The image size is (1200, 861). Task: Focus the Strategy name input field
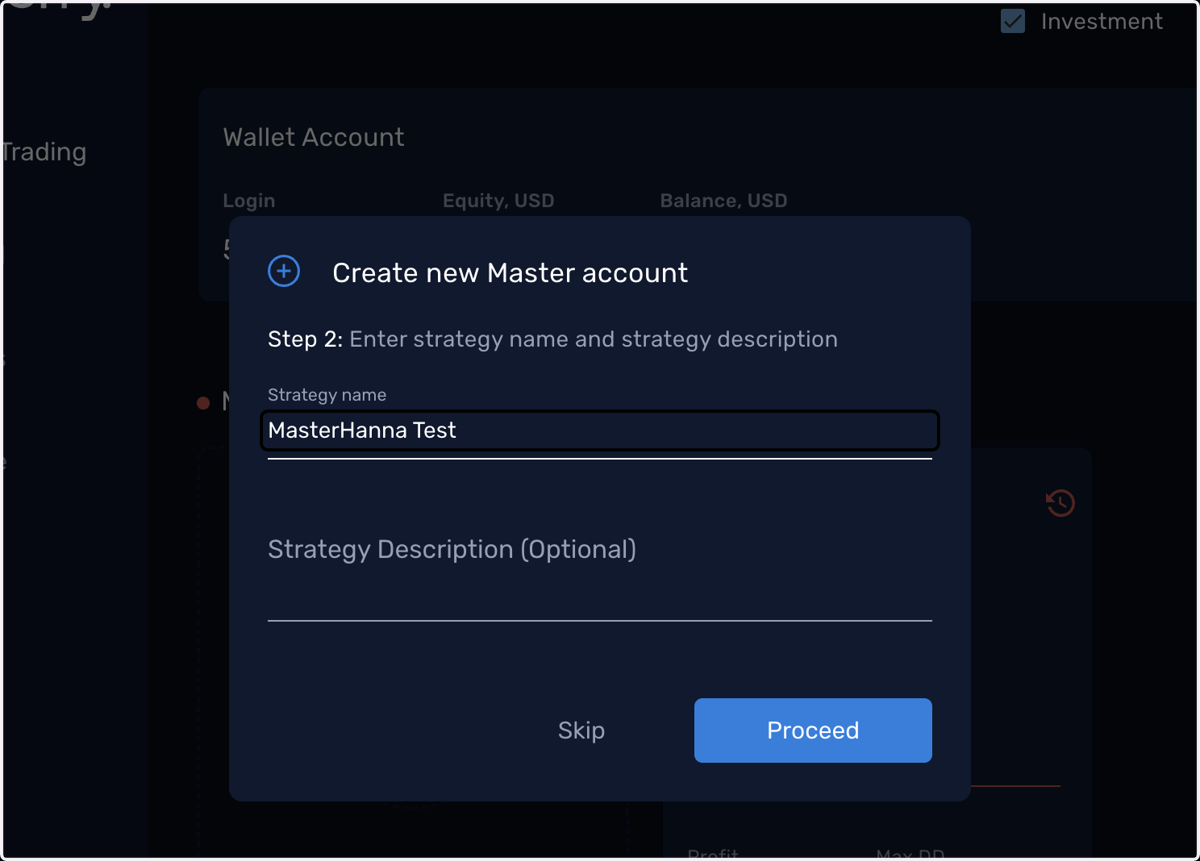point(600,431)
